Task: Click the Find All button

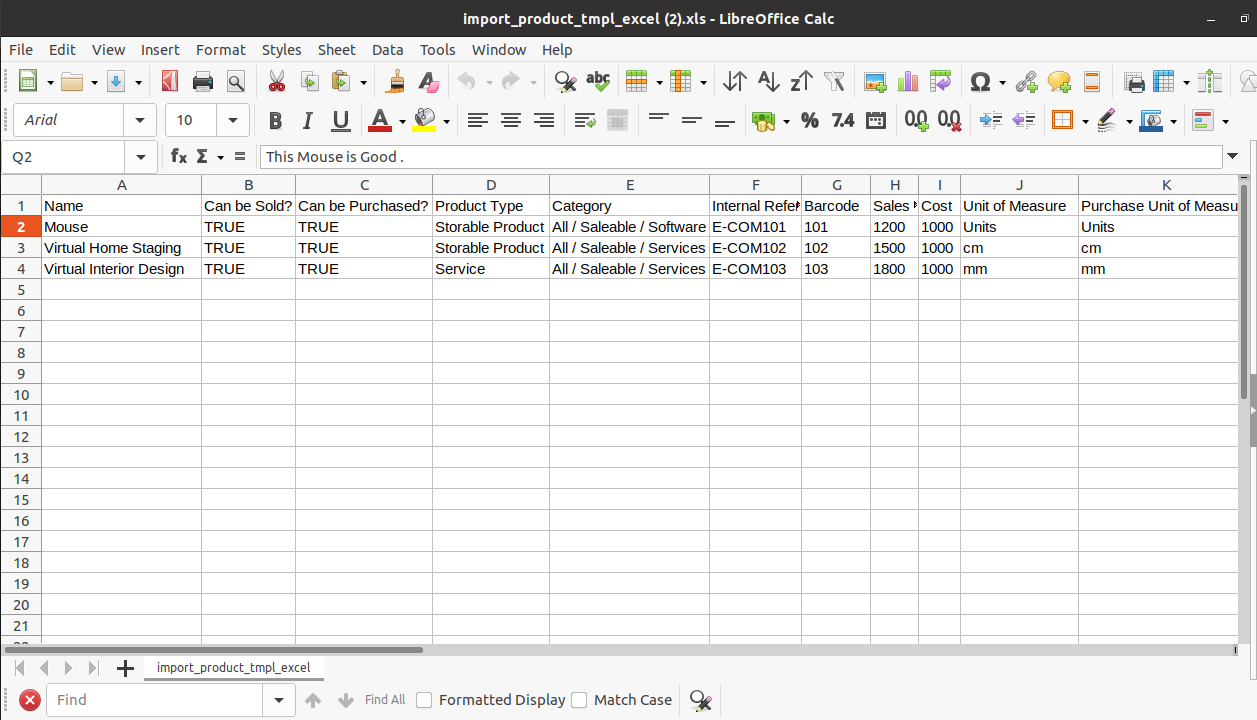Action: 385,700
